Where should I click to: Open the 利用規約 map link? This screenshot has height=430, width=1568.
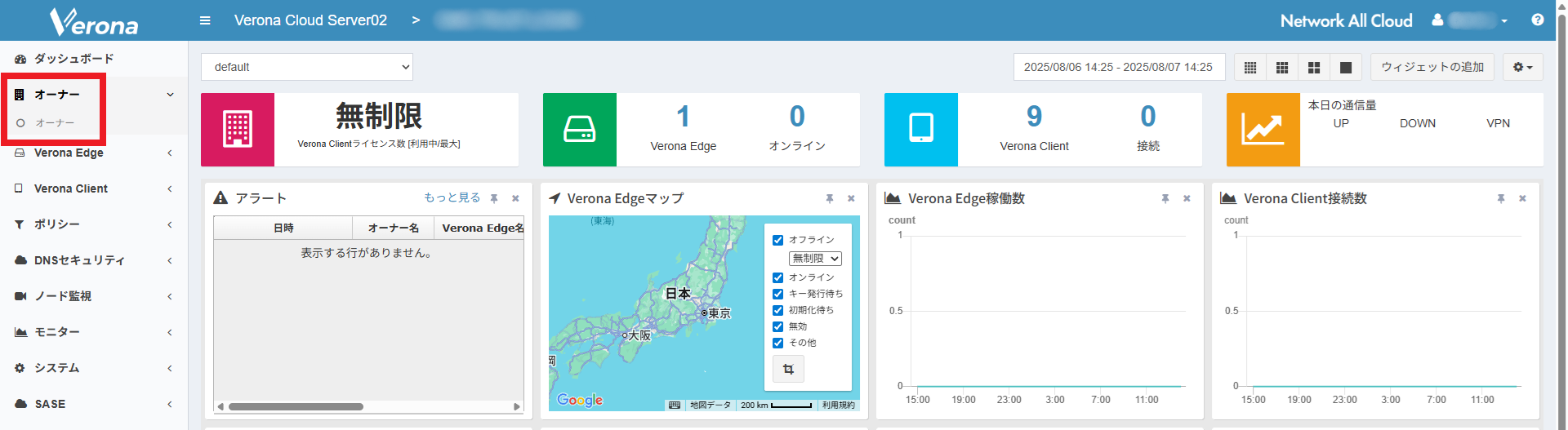(x=839, y=405)
